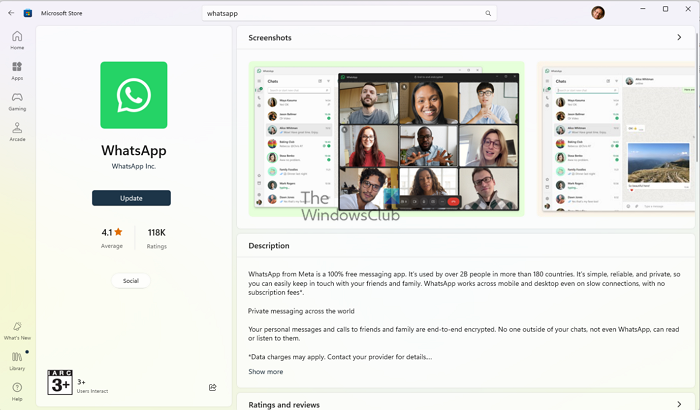Maximize the Microsoft Store window
700x410 pixels.
(665, 8)
